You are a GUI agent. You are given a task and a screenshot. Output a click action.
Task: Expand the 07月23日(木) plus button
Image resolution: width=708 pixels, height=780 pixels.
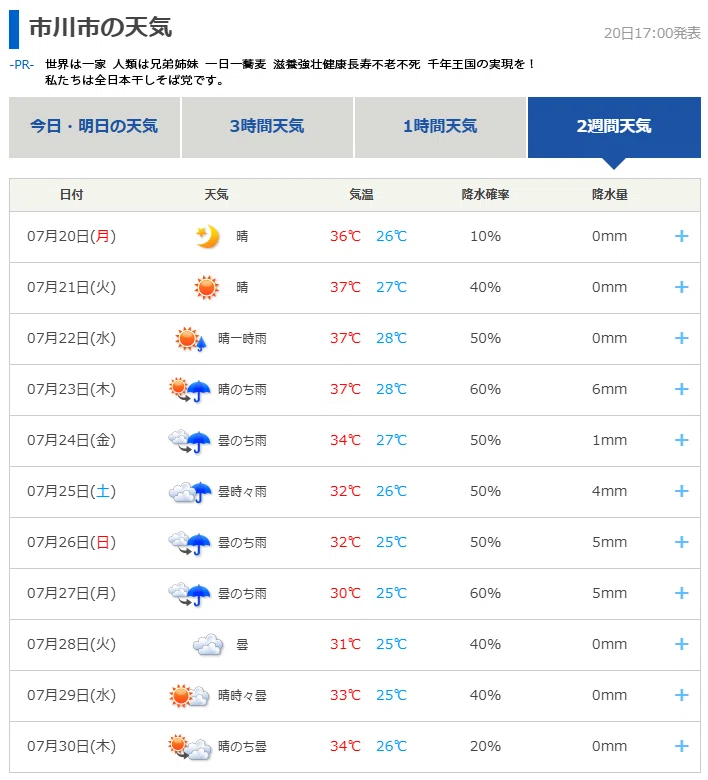(681, 390)
